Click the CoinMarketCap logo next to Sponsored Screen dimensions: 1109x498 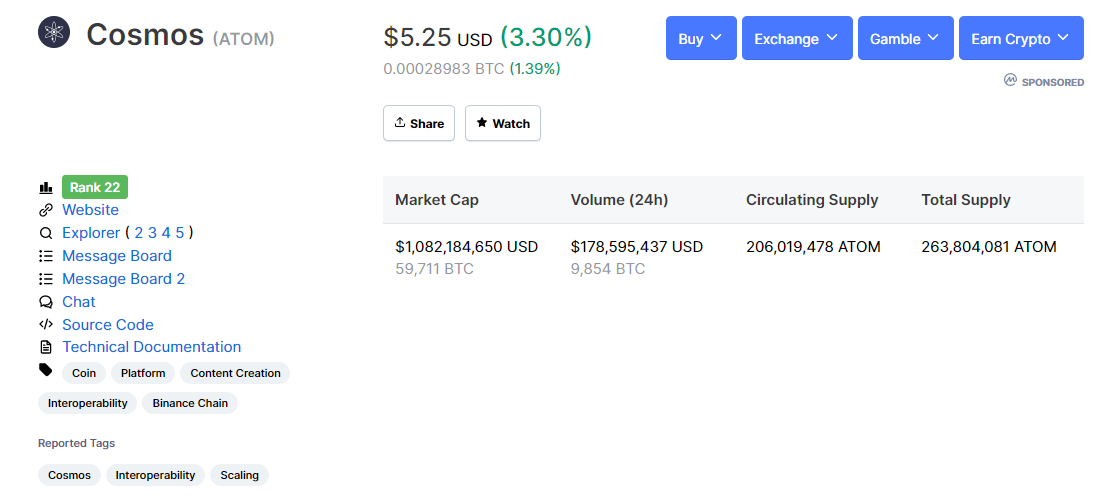click(x=1010, y=81)
